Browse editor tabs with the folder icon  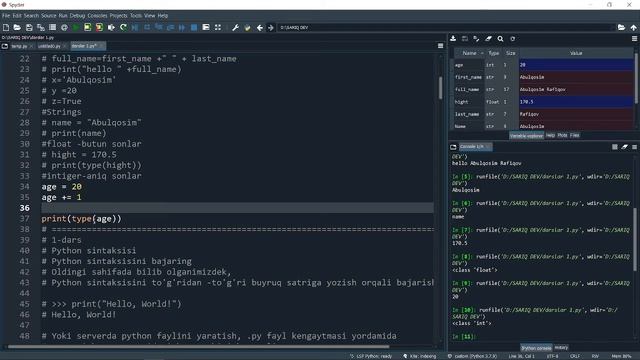pos(5,46)
